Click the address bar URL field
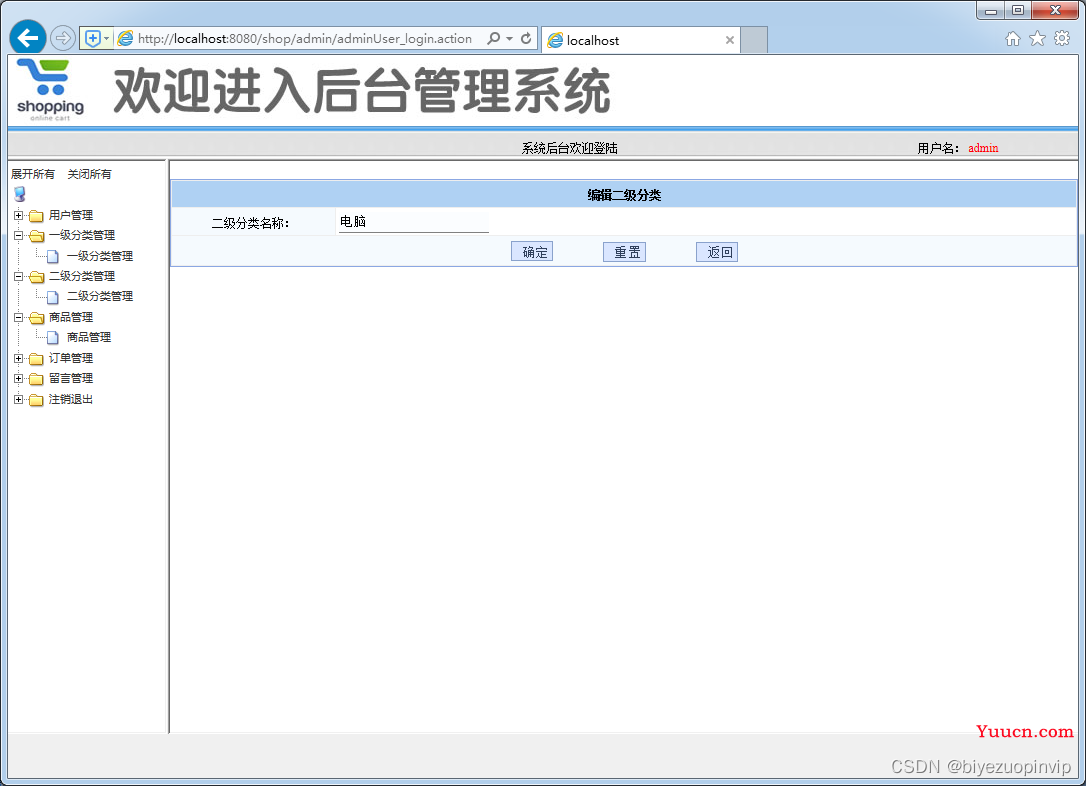Viewport: 1086px width, 786px height. click(305, 39)
